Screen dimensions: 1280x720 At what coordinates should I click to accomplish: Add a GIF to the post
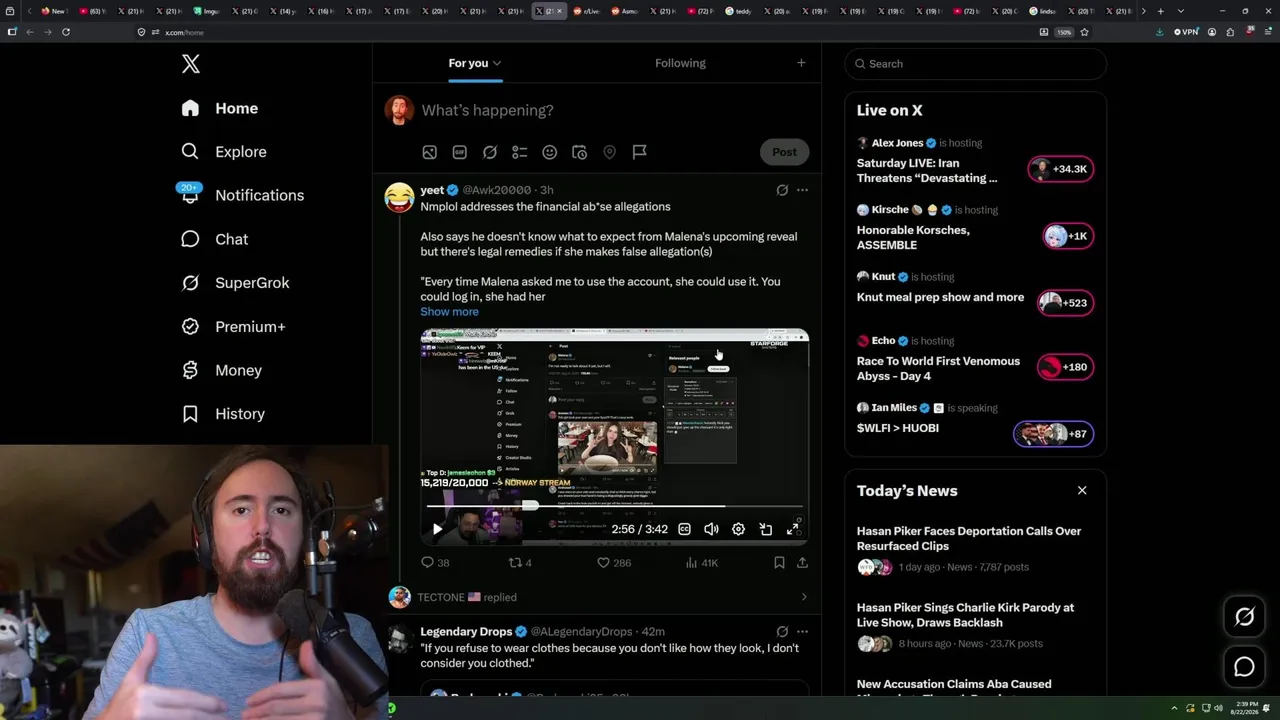click(x=459, y=152)
